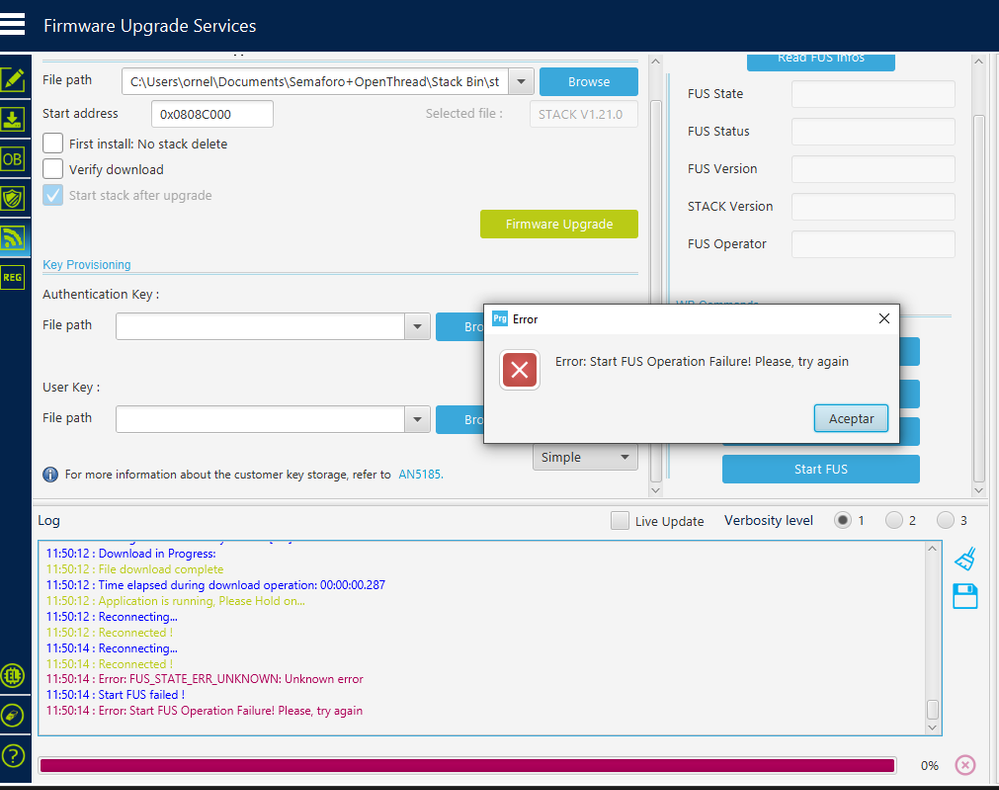999x790 pixels.
Task: Click the STACK Version field
Action: (873, 206)
